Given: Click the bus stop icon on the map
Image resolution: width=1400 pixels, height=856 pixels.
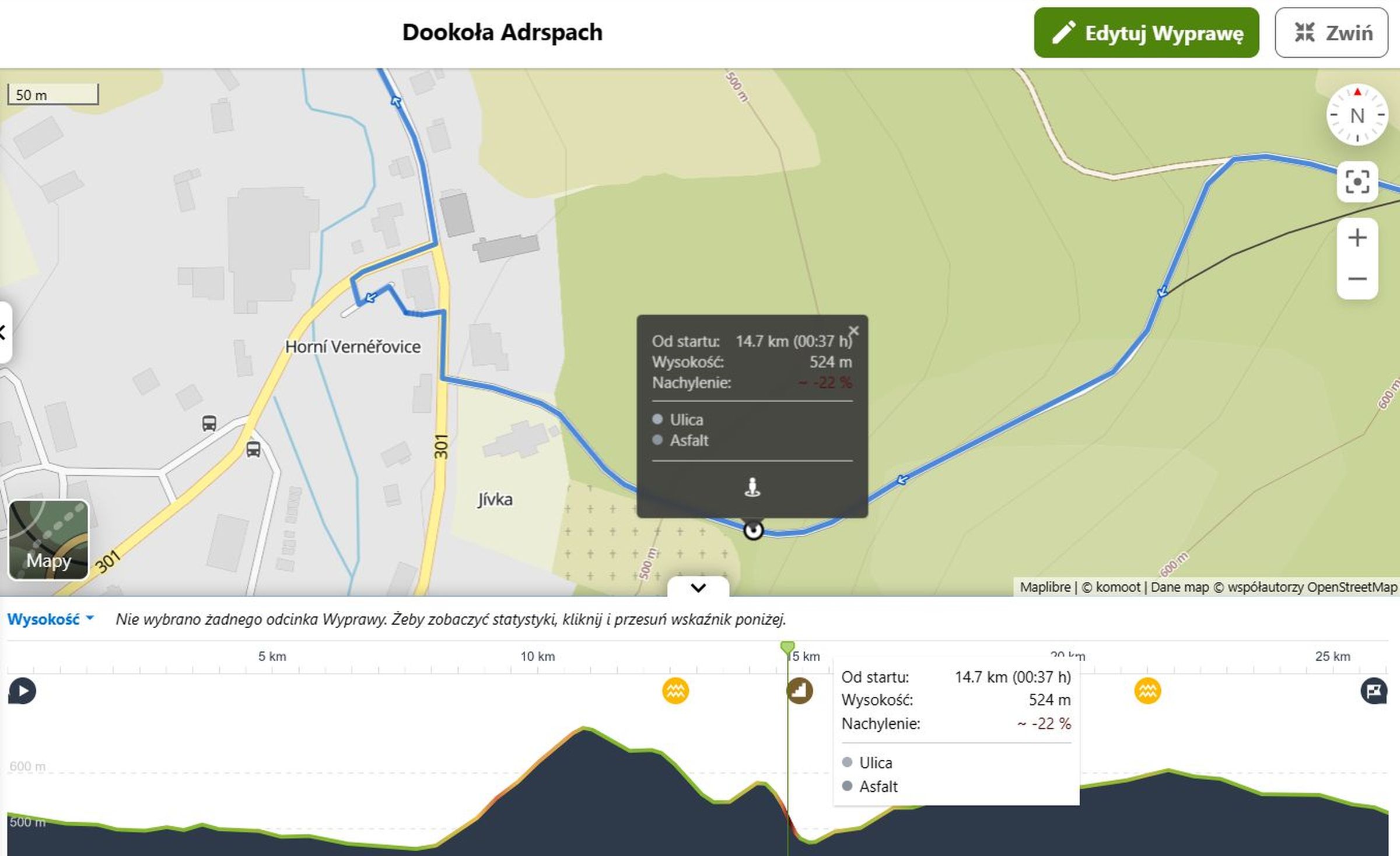Looking at the screenshot, I should pos(209,423).
